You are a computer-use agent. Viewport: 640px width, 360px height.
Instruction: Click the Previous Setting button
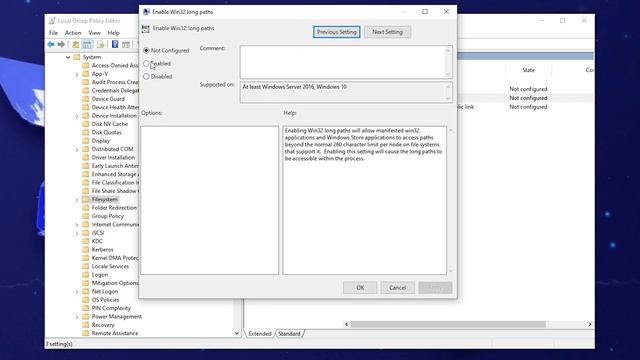[337, 32]
